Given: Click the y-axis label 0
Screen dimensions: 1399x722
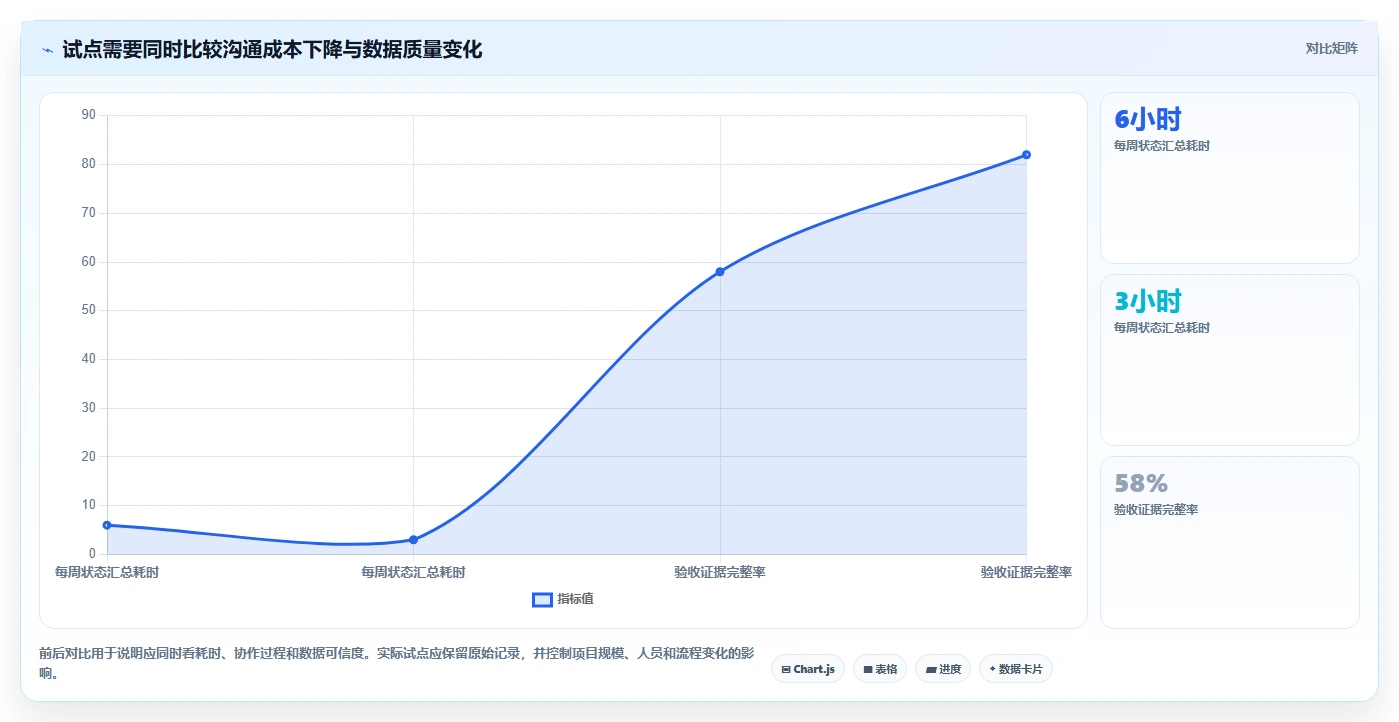Looking at the screenshot, I should (x=92, y=554).
